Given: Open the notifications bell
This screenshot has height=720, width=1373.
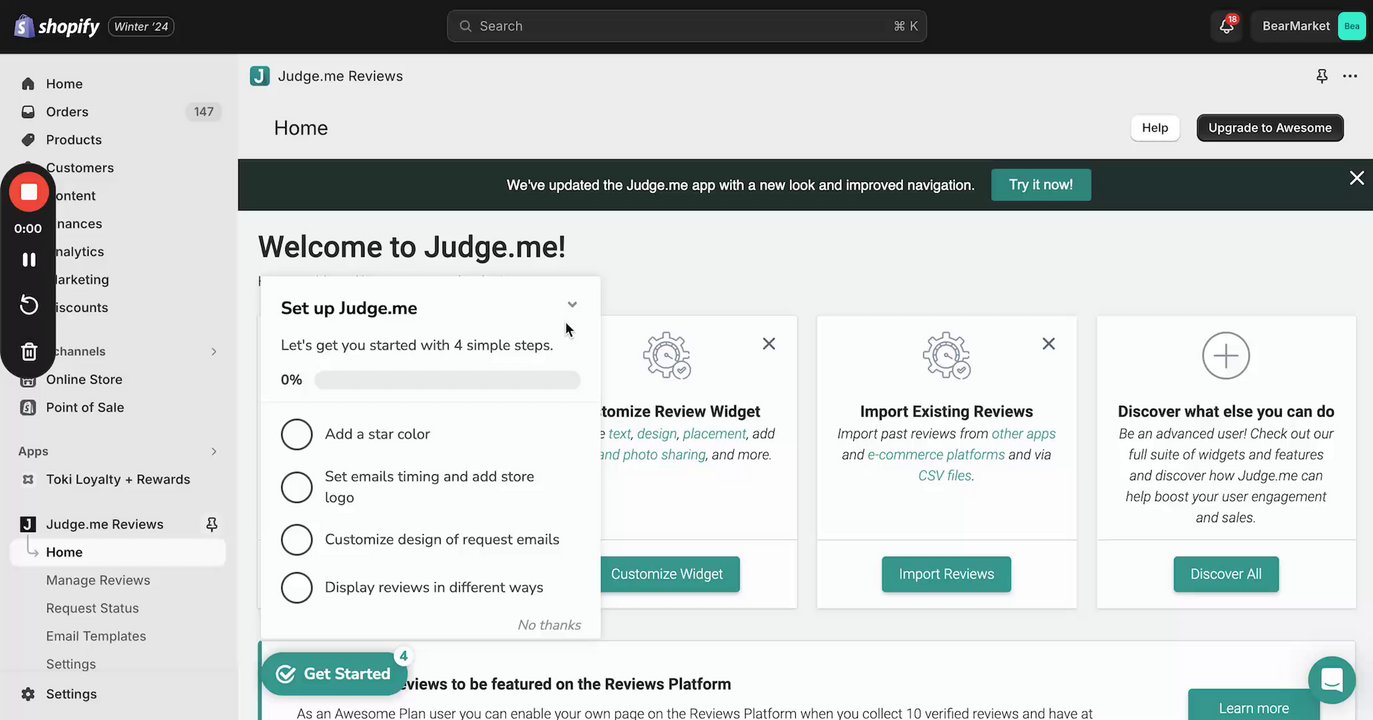Looking at the screenshot, I should [1227, 26].
